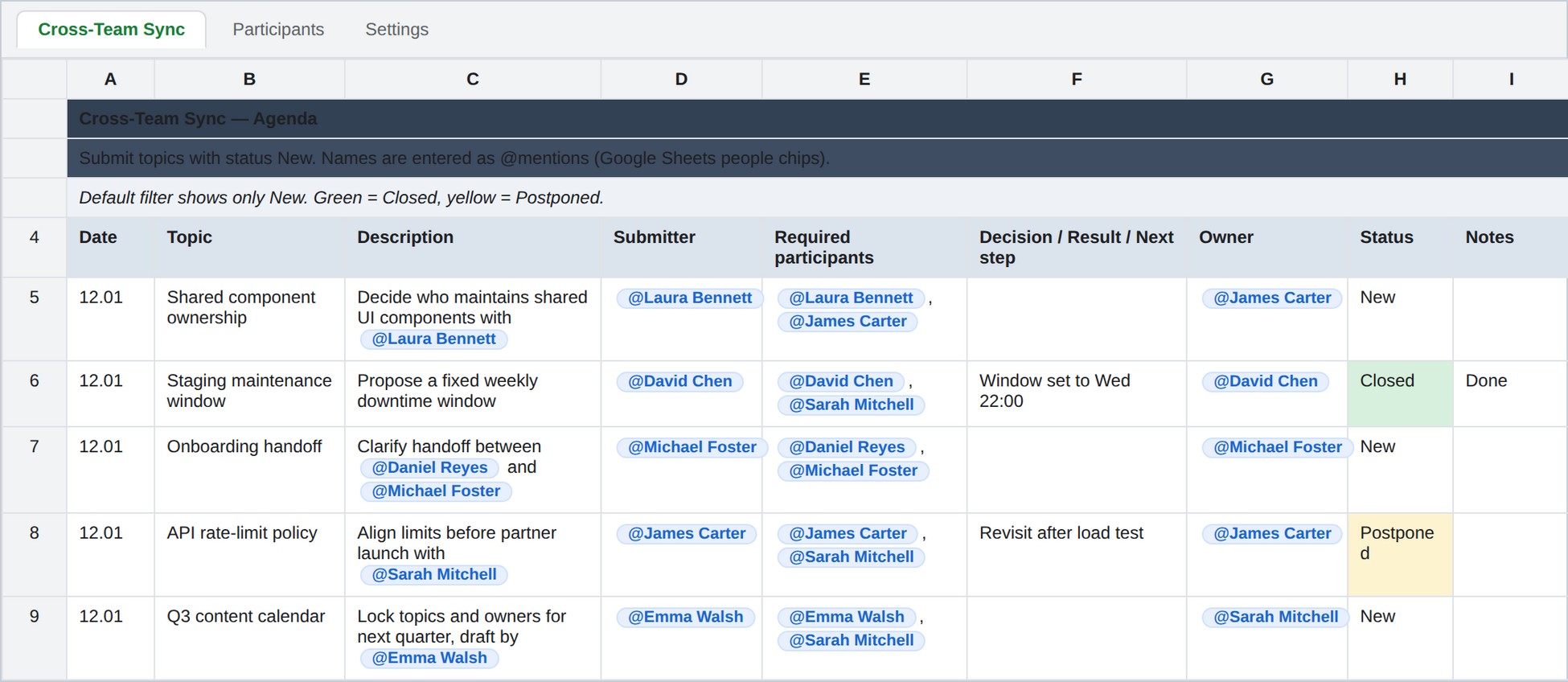The image size is (1568, 682).
Task: Select the Cross-Team Sync tab
Action: pyautogui.click(x=112, y=30)
